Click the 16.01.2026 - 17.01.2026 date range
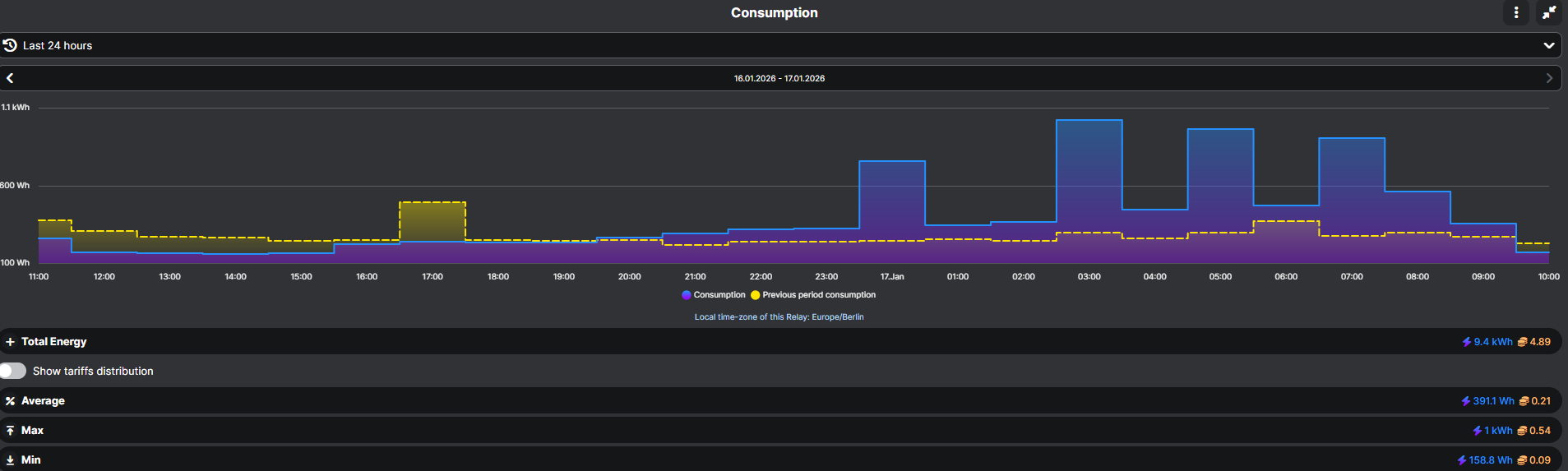Viewport: 1568px width, 471px height. tap(779, 78)
